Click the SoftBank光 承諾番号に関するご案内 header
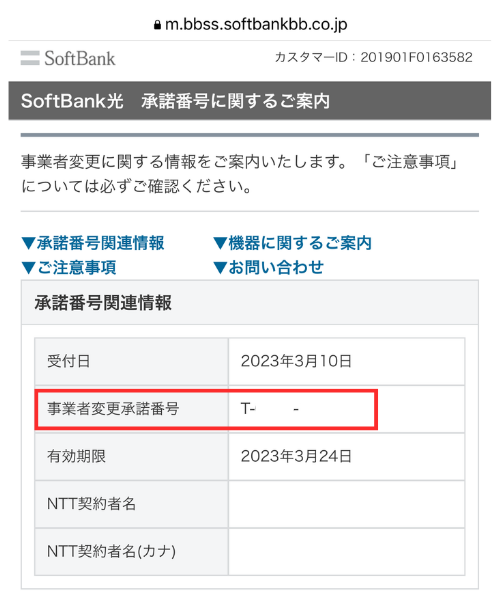Viewport: 500px width, 600px height. click(x=250, y=101)
